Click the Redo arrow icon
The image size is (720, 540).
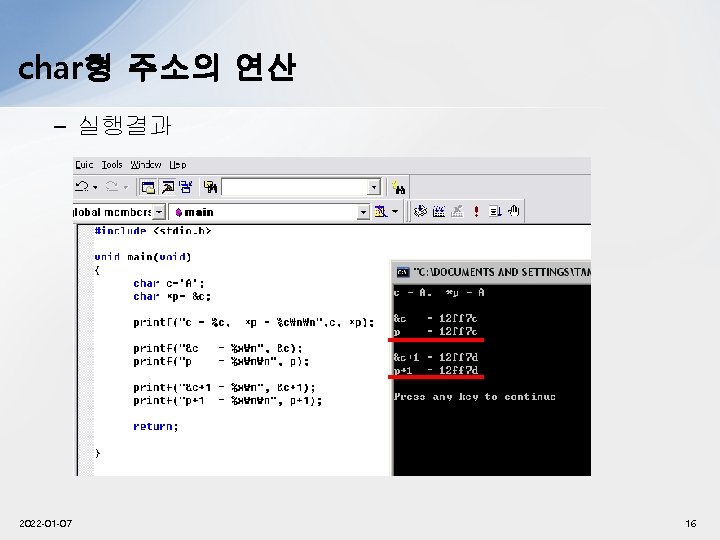click(x=112, y=186)
